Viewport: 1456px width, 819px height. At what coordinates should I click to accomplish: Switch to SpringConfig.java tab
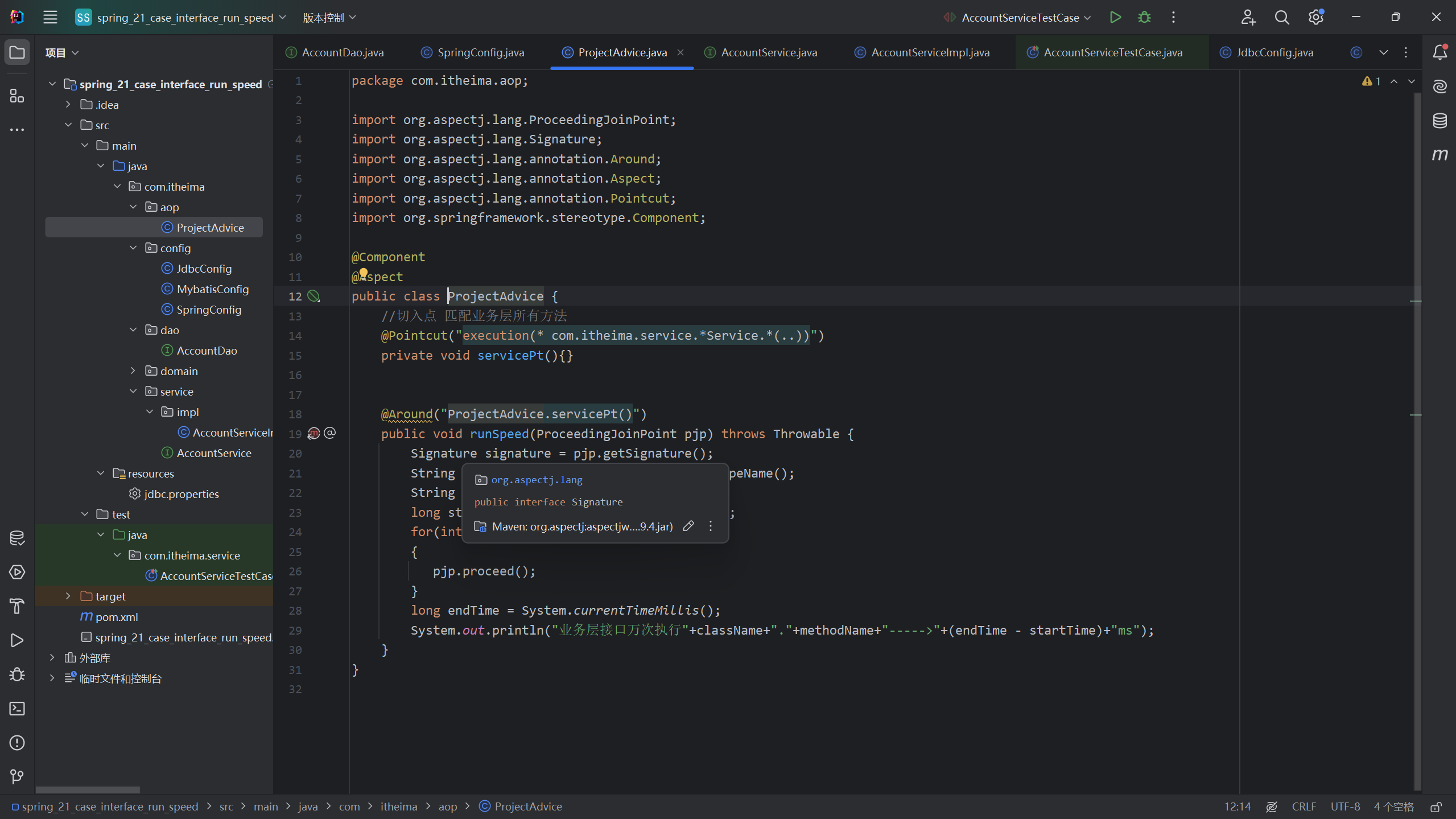tap(481, 52)
